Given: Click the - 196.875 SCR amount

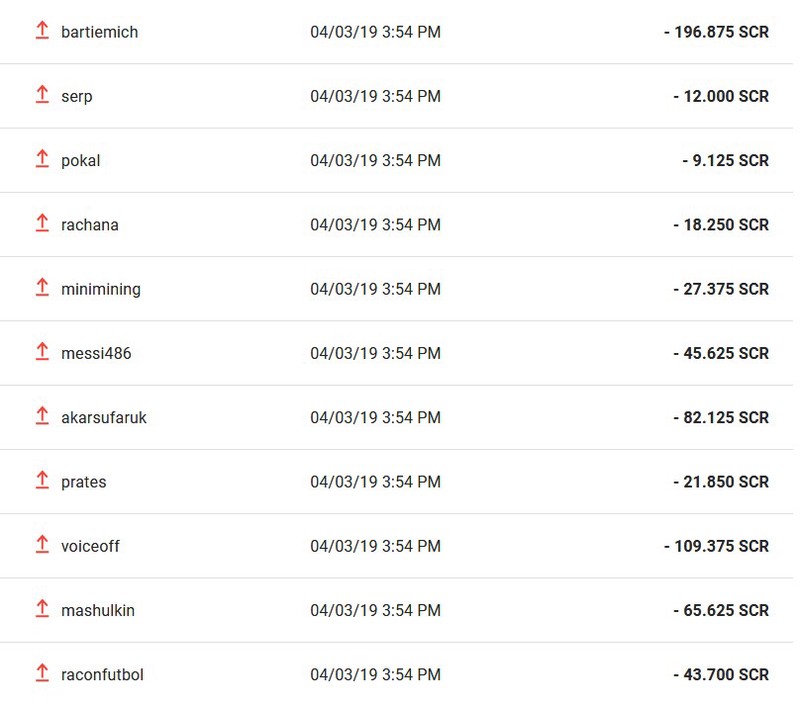Looking at the screenshot, I should (x=716, y=32).
